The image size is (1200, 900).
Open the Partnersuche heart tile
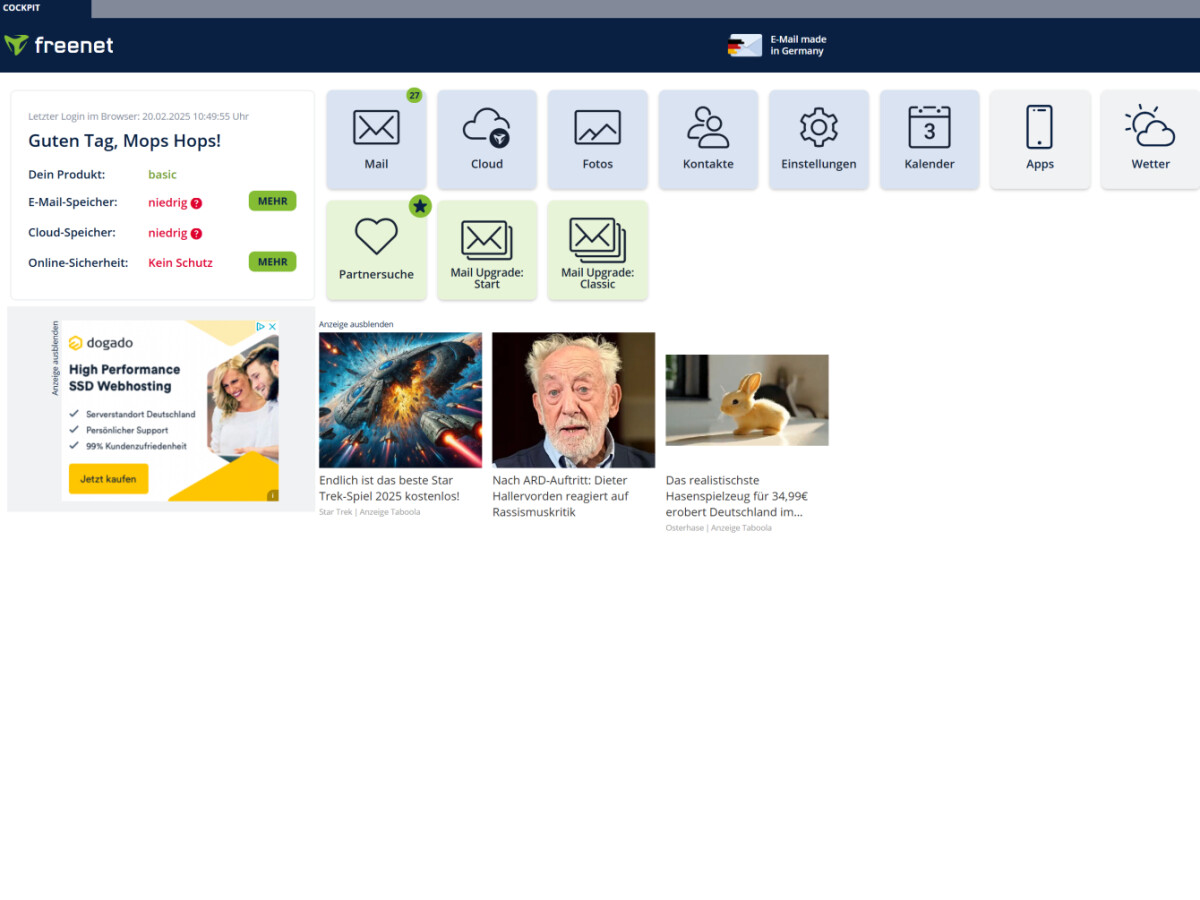click(x=376, y=249)
